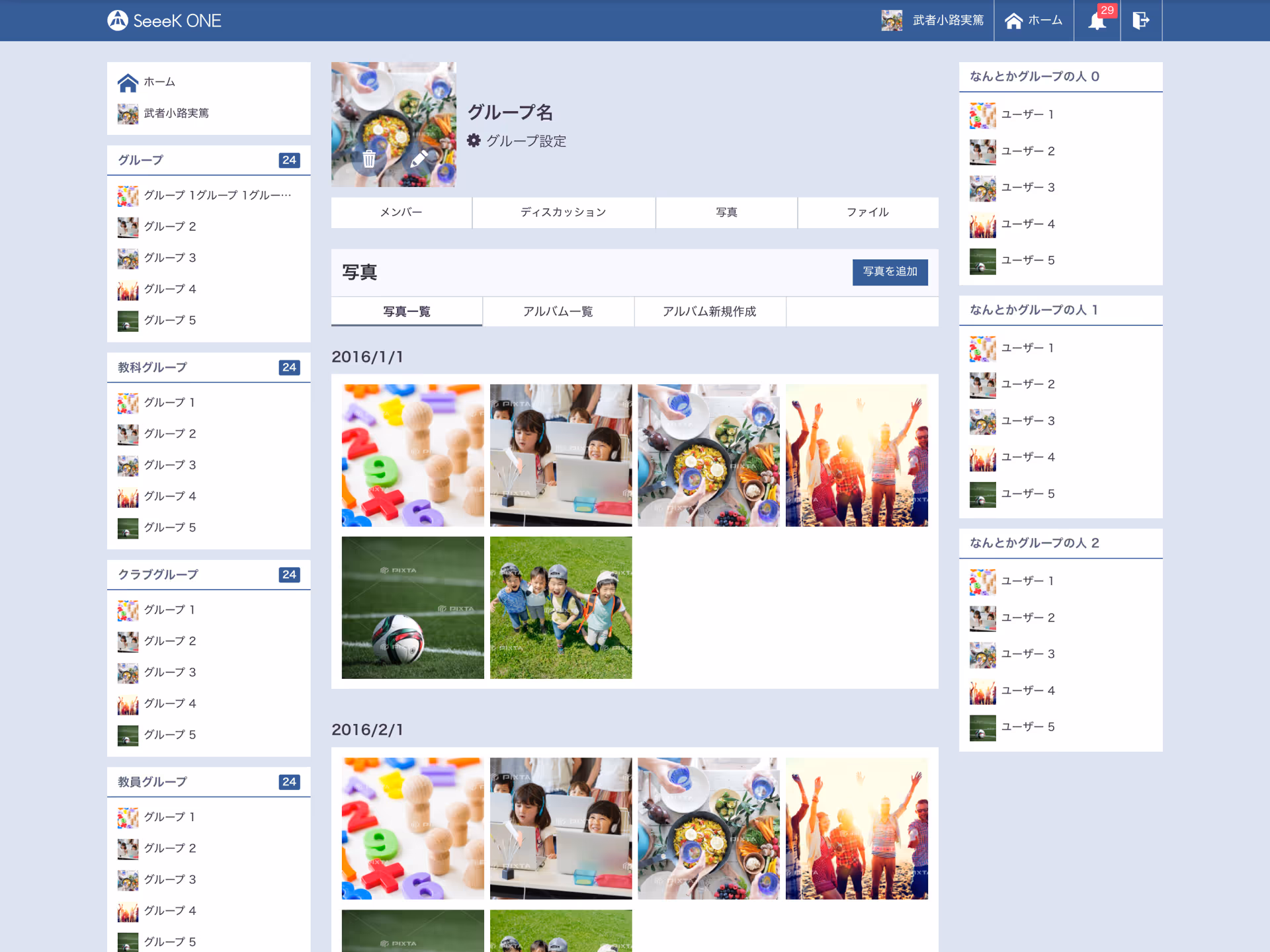Click the 24 badge beside 教員グループ
This screenshot has width=1270, height=952.
click(289, 781)
